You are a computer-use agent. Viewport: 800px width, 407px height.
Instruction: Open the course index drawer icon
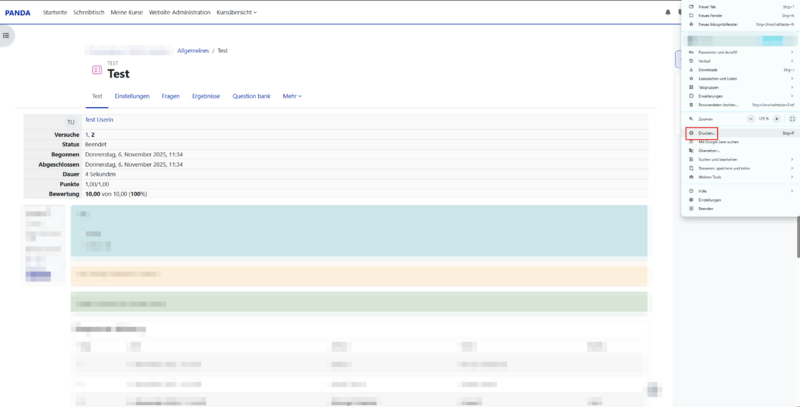click(x=6, y=35)
